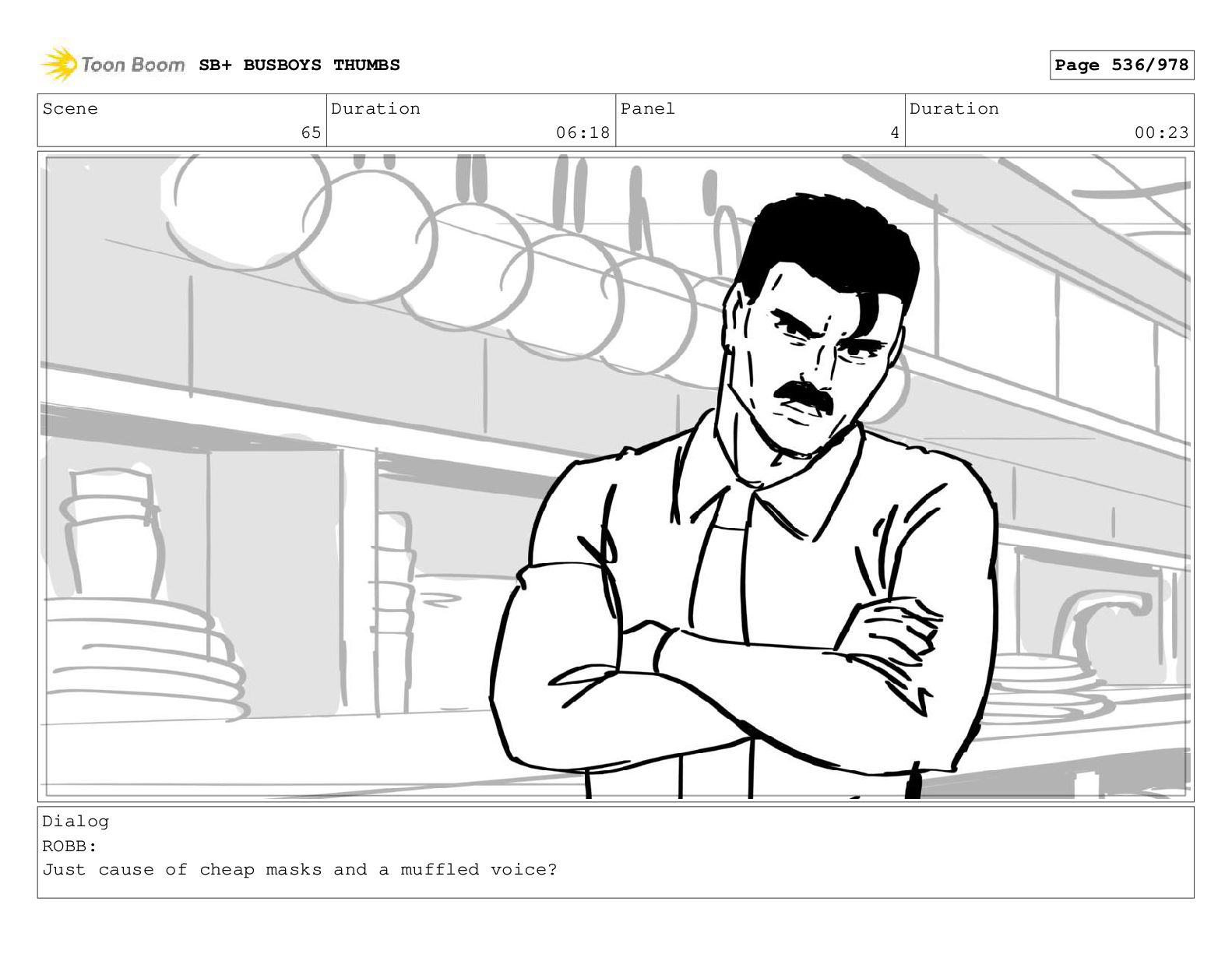
Task: Click the 'Page 536/978' page indicator
Action: coord(1121,65)
